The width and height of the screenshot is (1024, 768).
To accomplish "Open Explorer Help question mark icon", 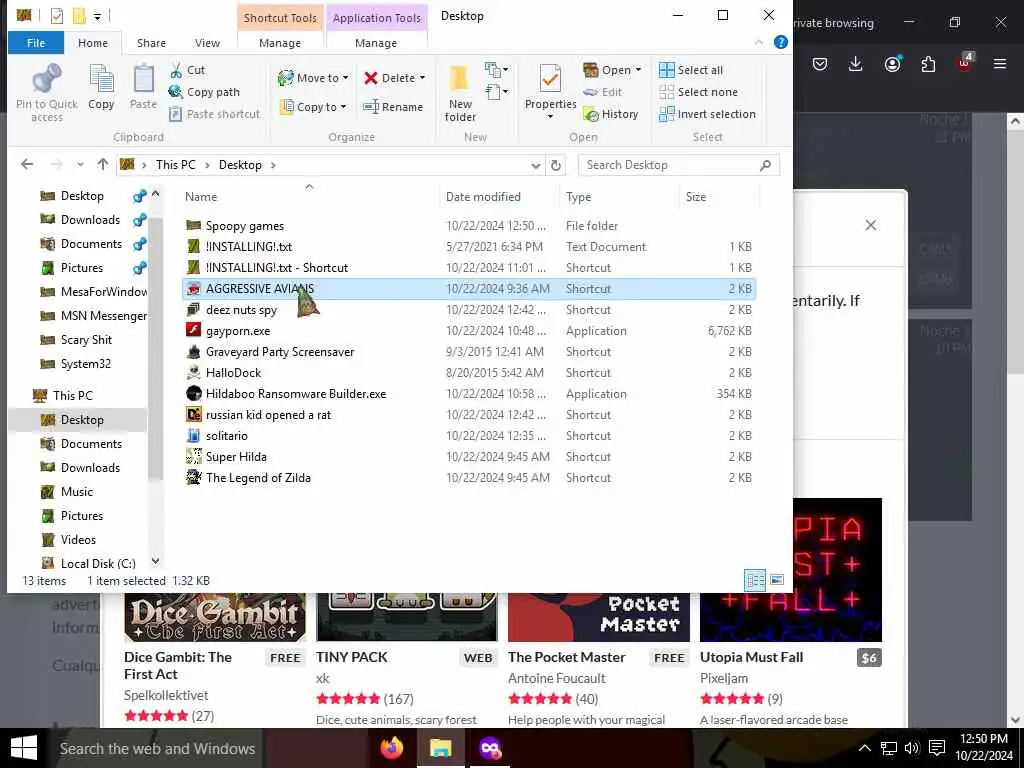I will pyautogui.click(x=780, y=42).
